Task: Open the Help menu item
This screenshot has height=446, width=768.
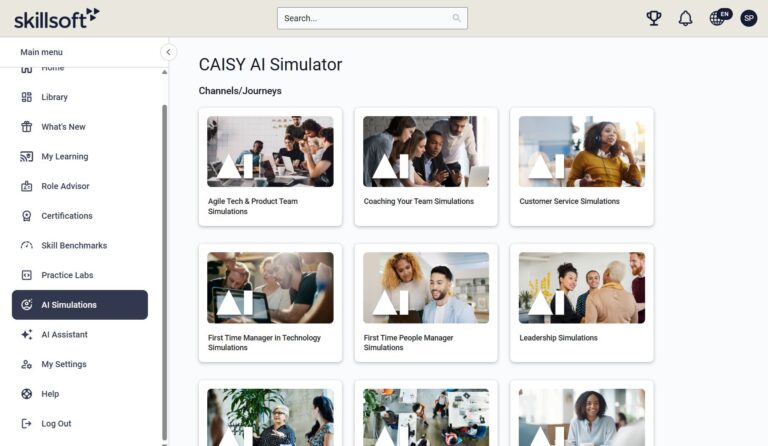Action: [x=50, y=394]
